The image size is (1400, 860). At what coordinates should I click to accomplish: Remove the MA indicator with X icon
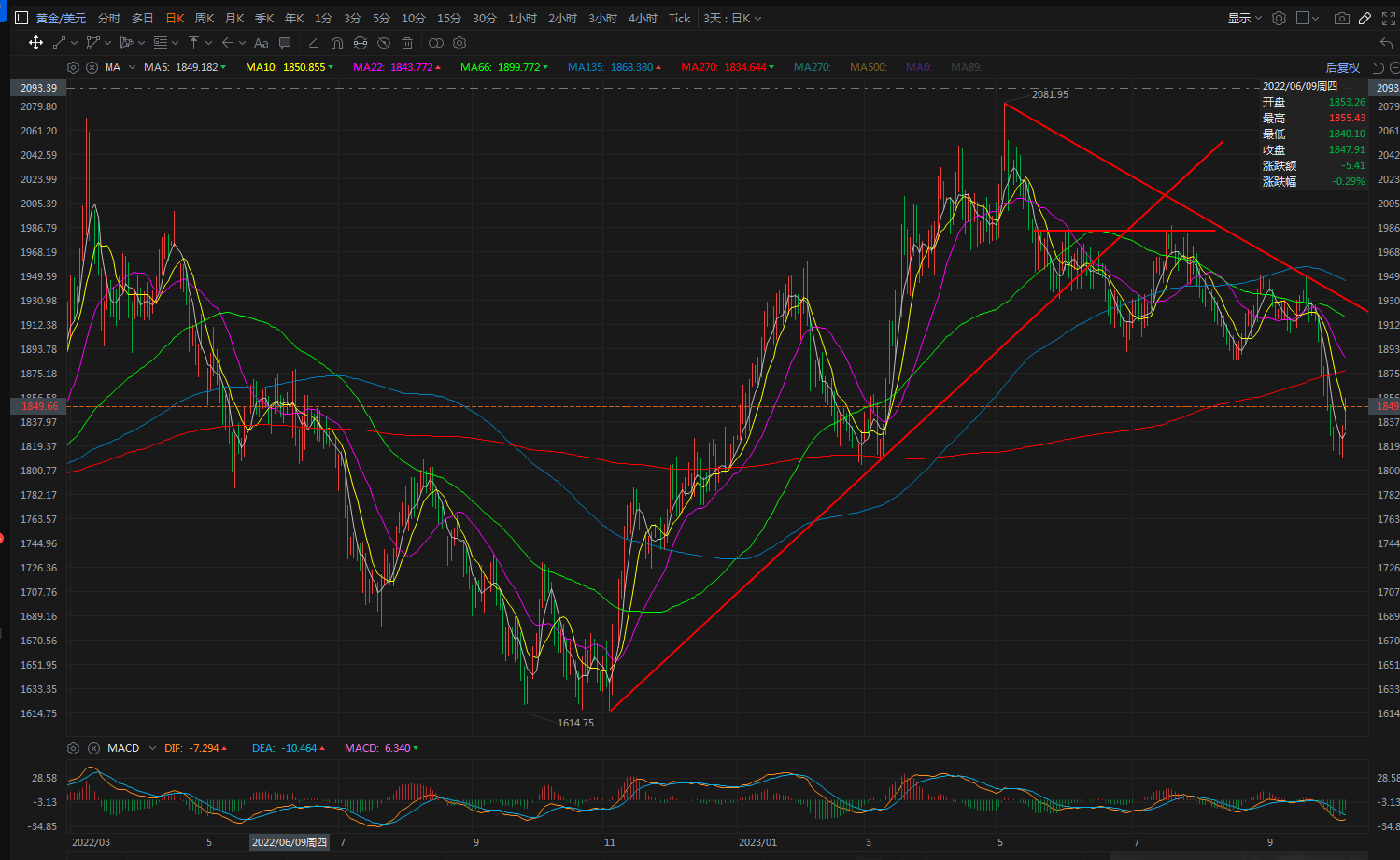click(92, 67)
